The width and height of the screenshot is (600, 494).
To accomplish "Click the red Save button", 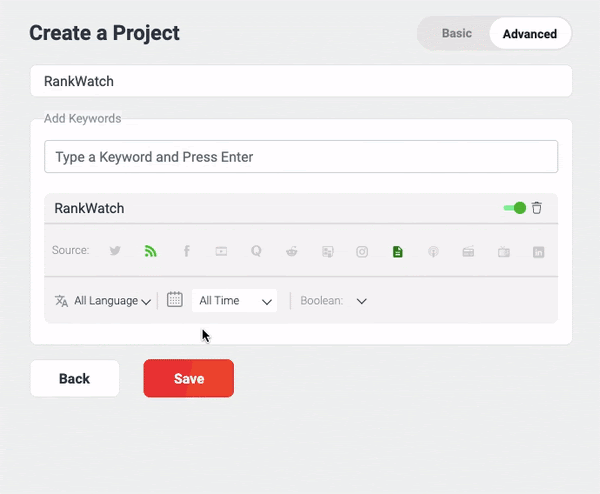I will tap(189, 378).
